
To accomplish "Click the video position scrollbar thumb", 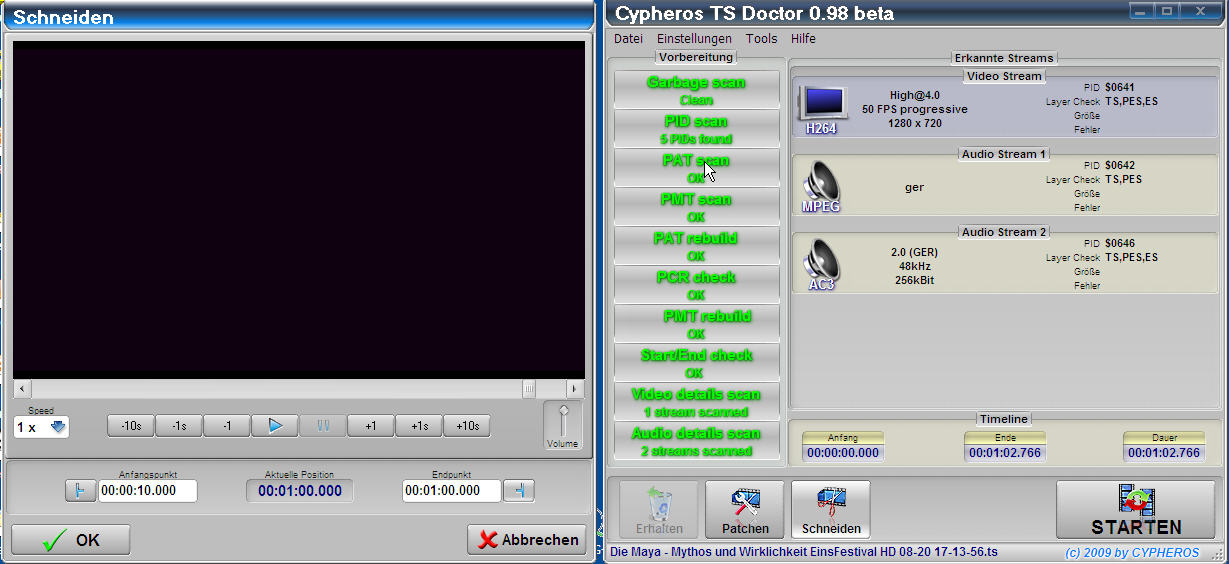I will click(x=529, y=389).
